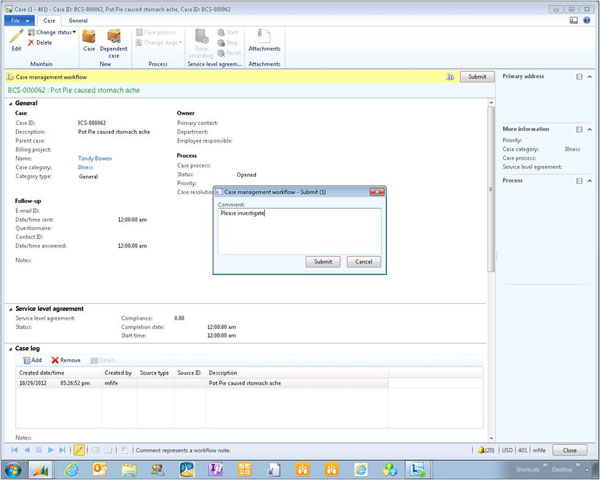Viewport: 600px width, 480px height.
Task: Create a new Case from the ribbon
Action: pos(89,38)
